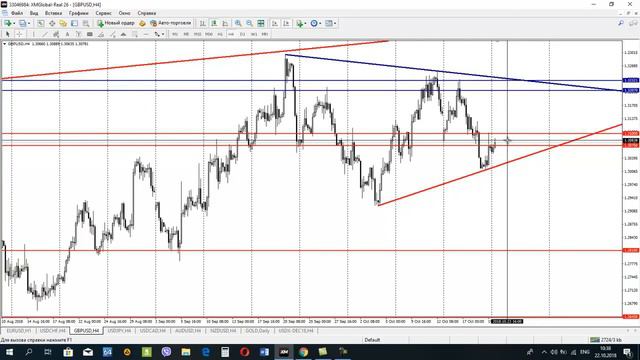
Task: Switch chart to line chart mode
Action: [225, 23]
